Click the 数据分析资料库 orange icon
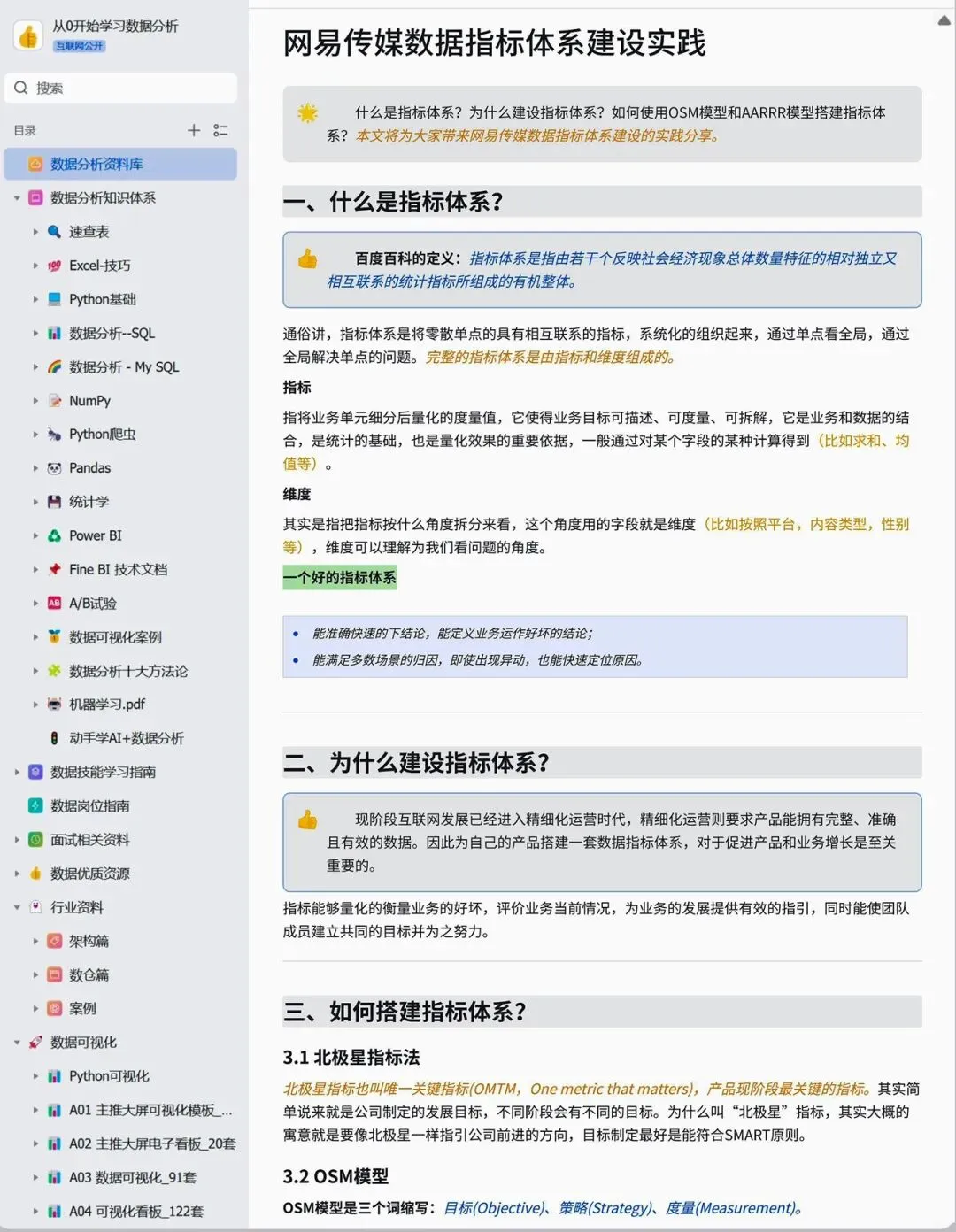The image size is (956, 1232). [x=35, y=164]
